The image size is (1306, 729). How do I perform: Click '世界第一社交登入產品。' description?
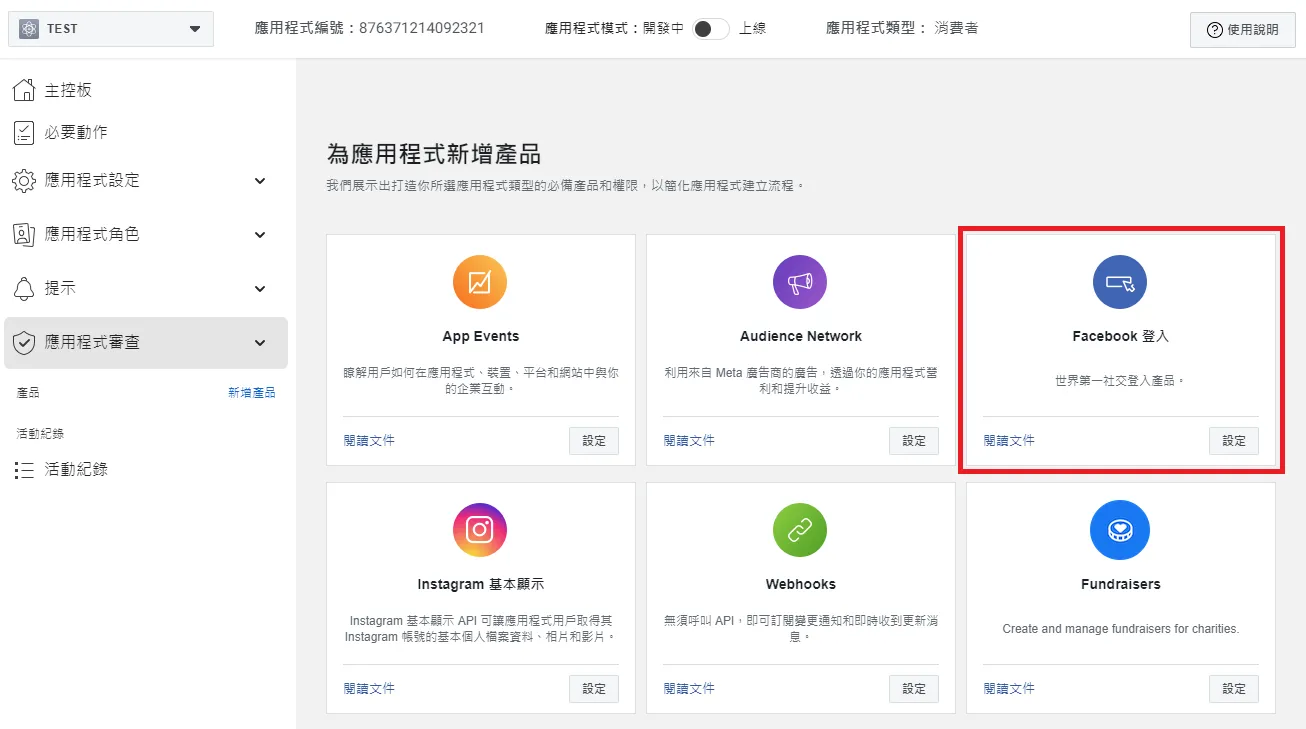point(1120,381)
